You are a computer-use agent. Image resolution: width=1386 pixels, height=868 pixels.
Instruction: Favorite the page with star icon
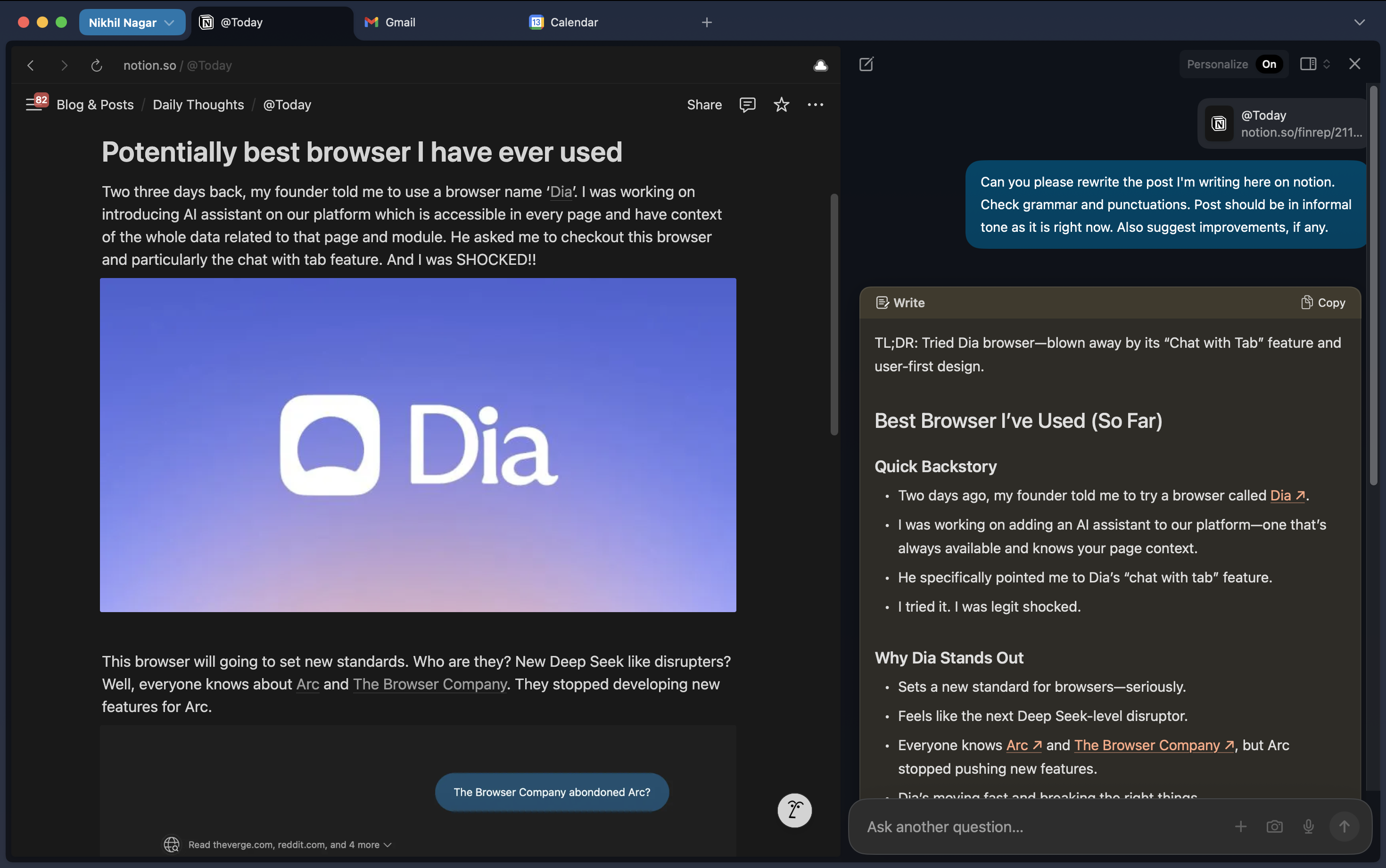[x=781, y=105]
